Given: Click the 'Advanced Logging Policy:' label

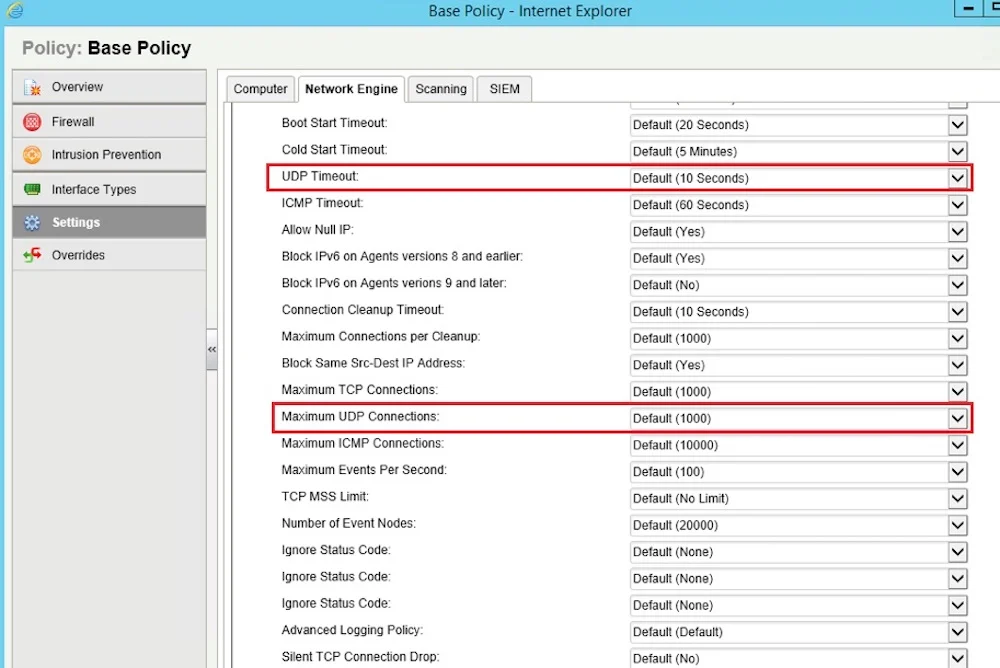Looking at the screenshot, I should click(x=352, y=630).
